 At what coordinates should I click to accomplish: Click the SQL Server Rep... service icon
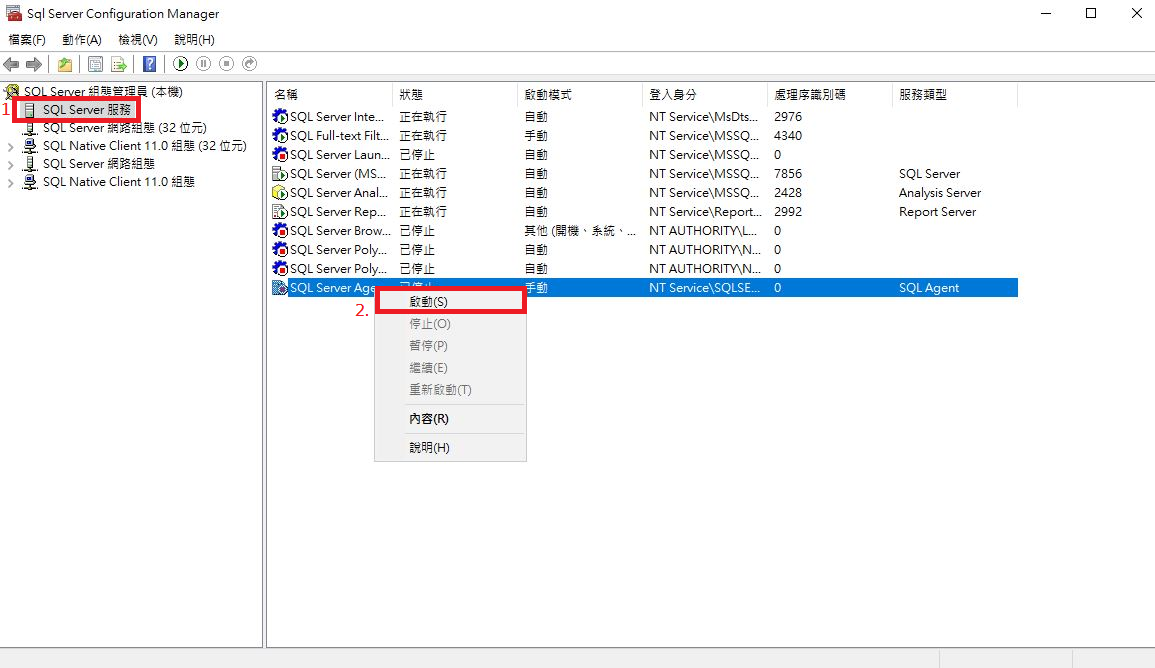click(280, 212)
